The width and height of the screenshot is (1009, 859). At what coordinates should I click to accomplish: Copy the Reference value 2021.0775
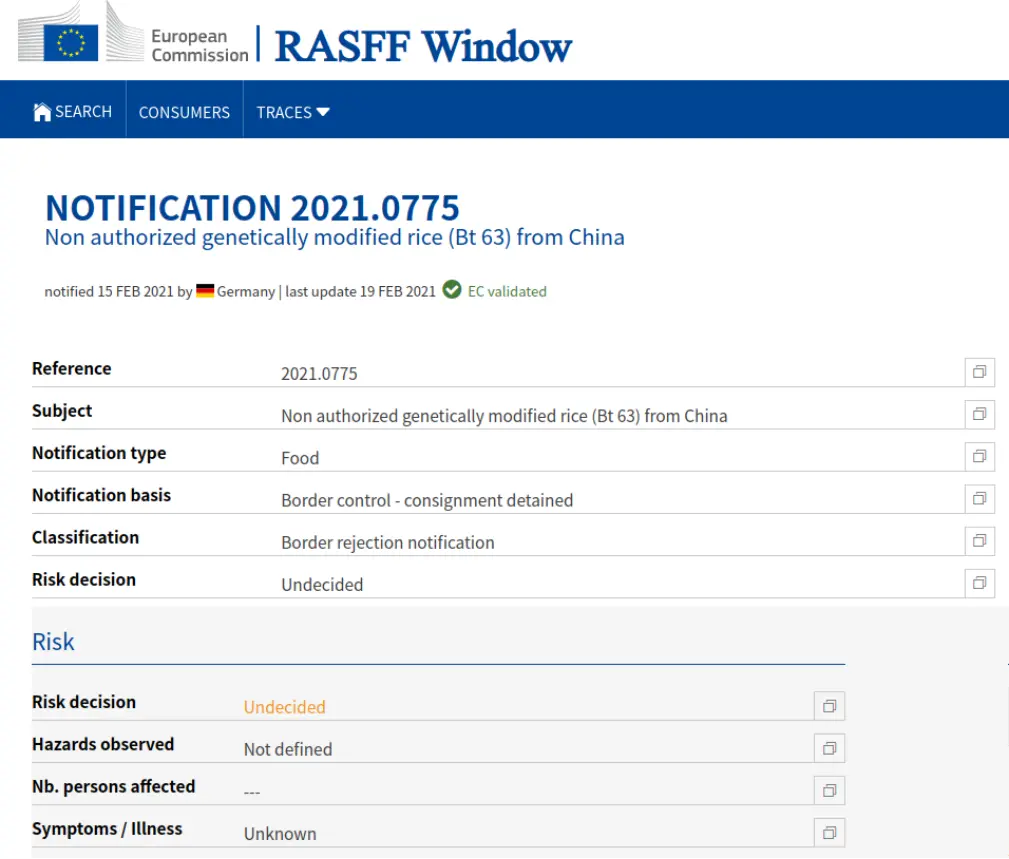click(x=979, y=372)
